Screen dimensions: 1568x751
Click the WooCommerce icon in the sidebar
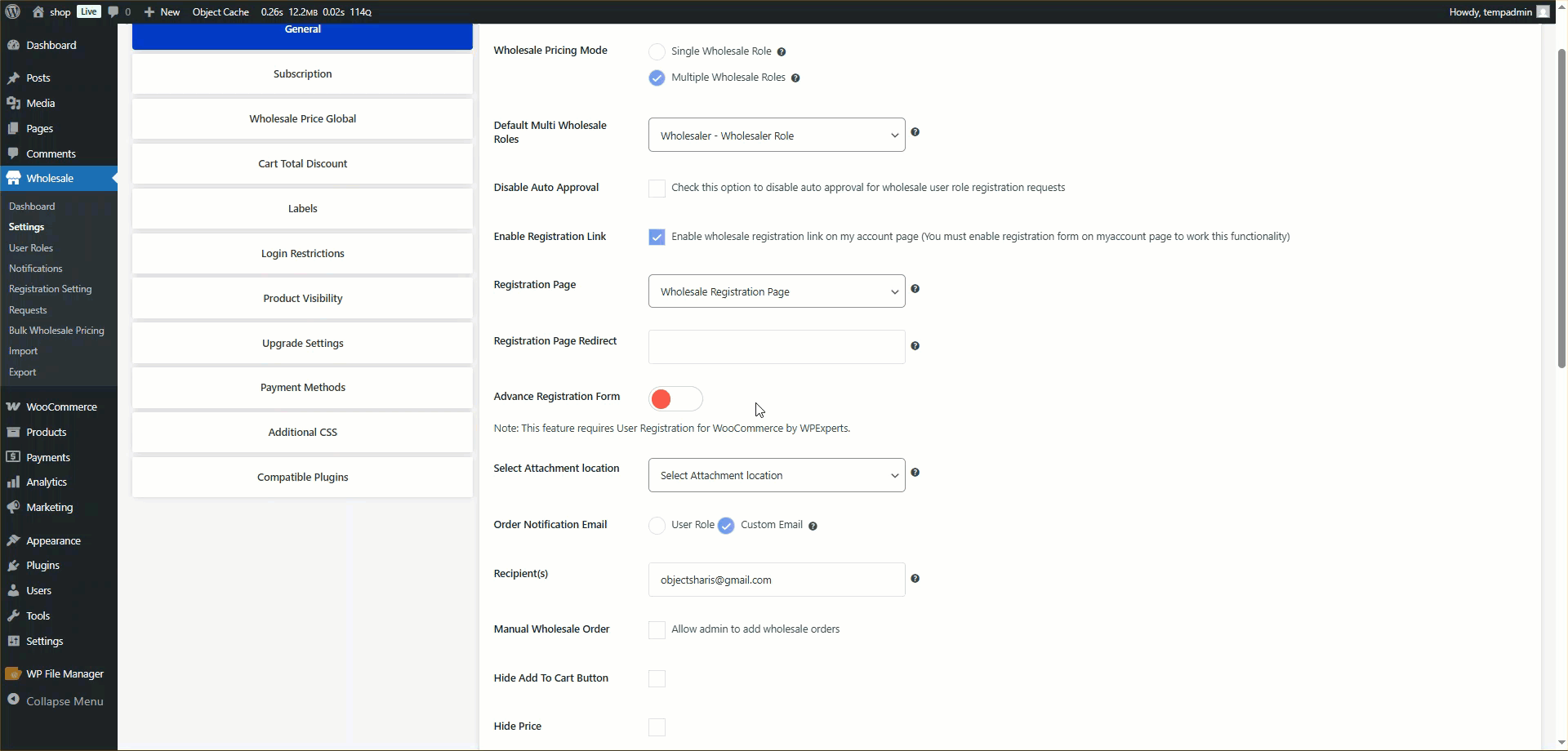coord(13,407)
